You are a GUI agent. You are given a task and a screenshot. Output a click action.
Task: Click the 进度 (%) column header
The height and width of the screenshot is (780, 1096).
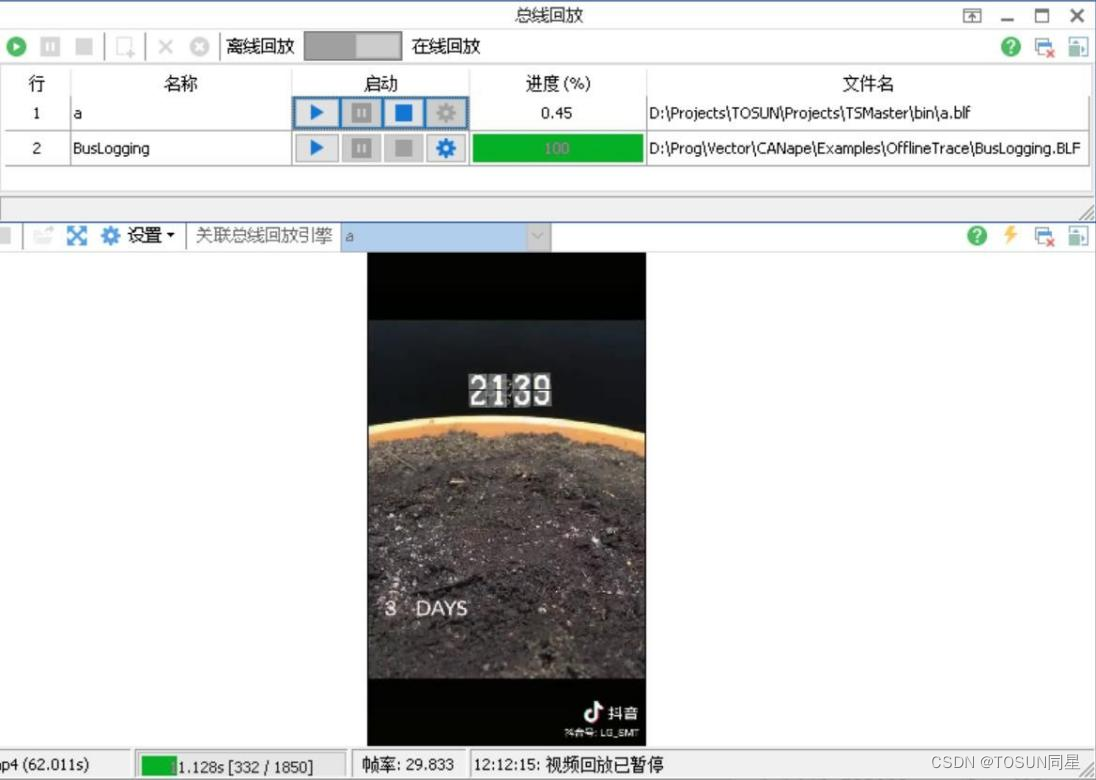pos(558,83)
